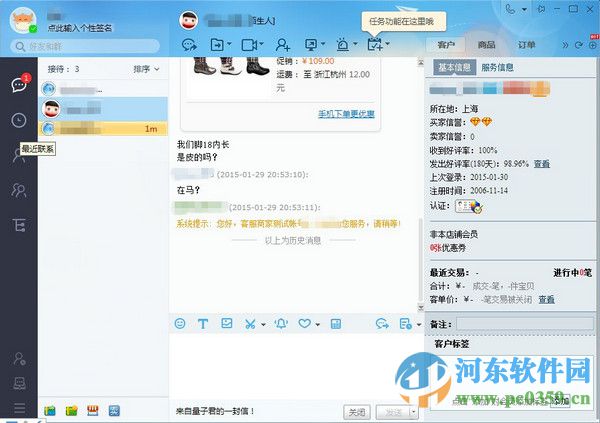Select the first contact in waiting list
Image resolution: width=600 pixels, height=423 pixels.
[x=103, y=89]
